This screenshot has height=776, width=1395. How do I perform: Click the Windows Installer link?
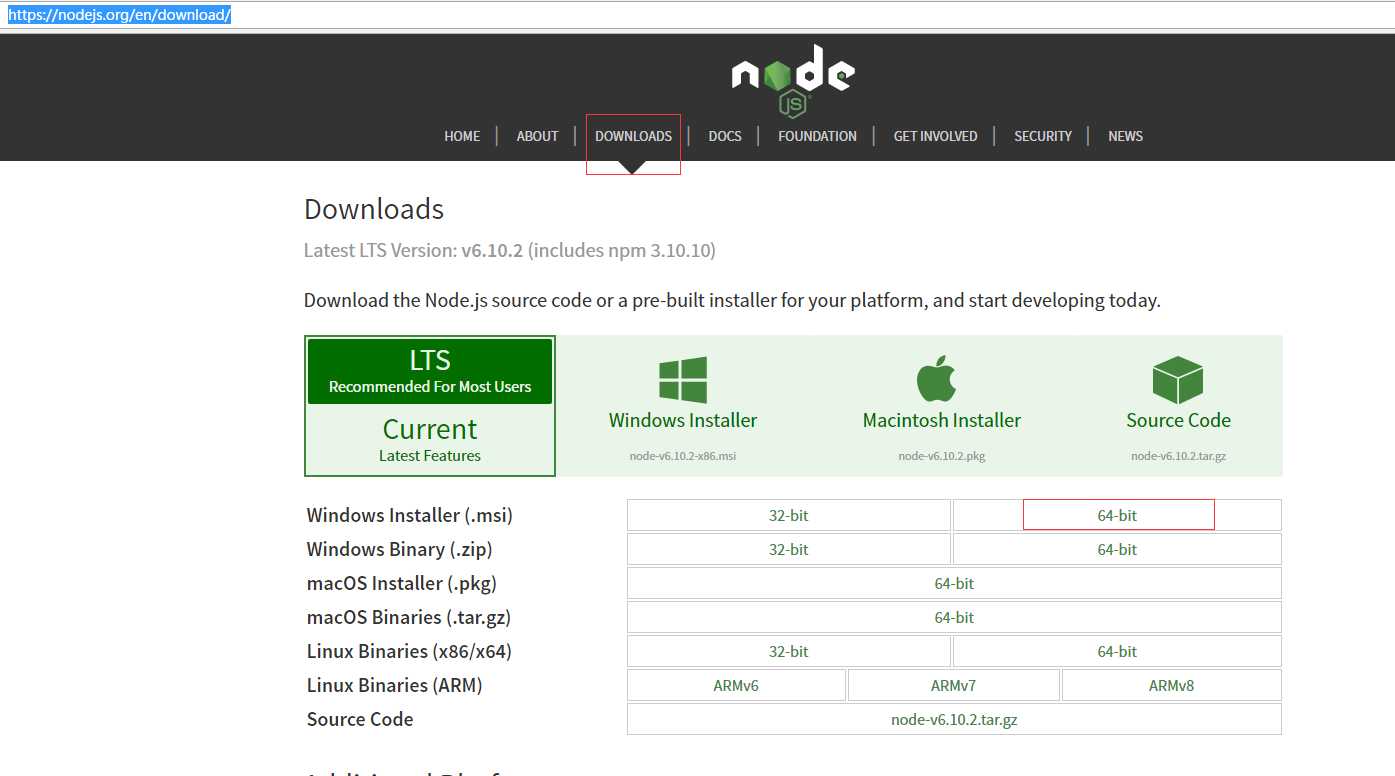click(683, 420)
